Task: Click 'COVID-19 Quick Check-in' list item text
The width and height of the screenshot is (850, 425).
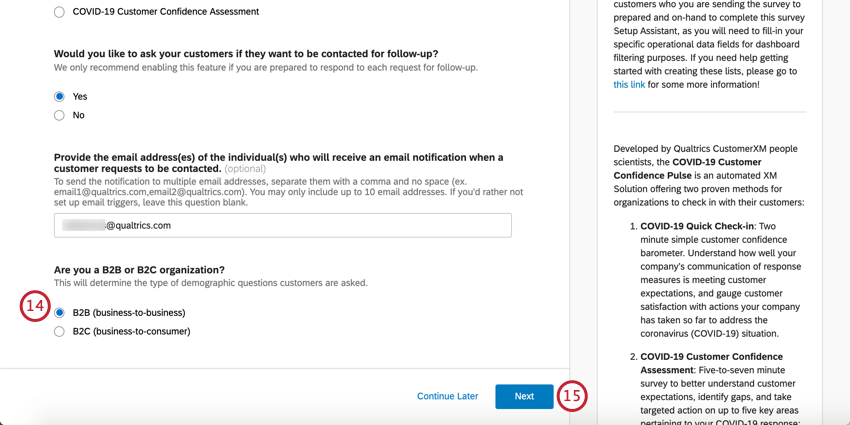Action: coord(697,227)
